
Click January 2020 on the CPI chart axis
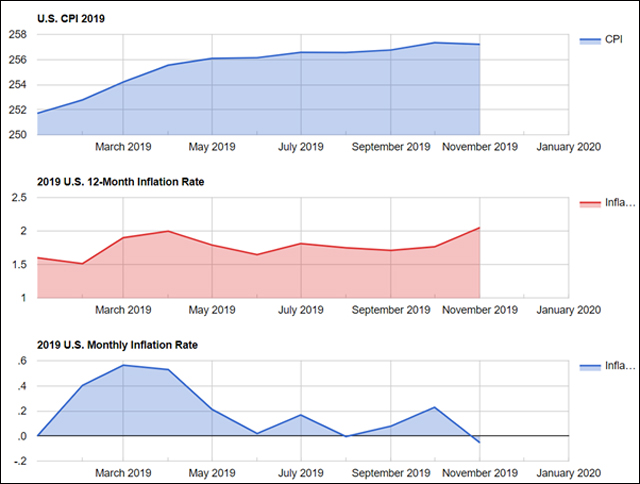pos(568,147)
